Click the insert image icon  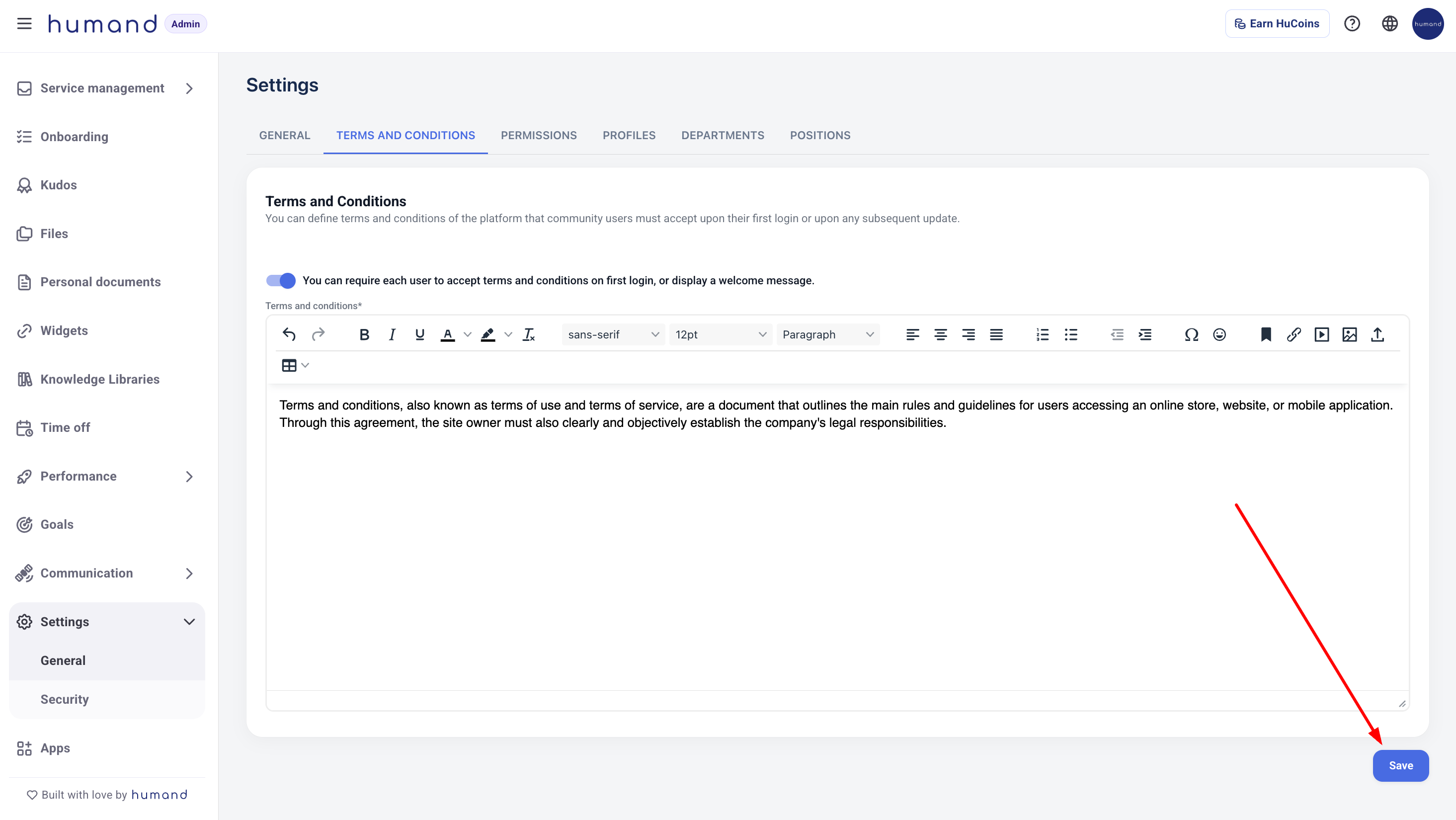point(1350,334)
